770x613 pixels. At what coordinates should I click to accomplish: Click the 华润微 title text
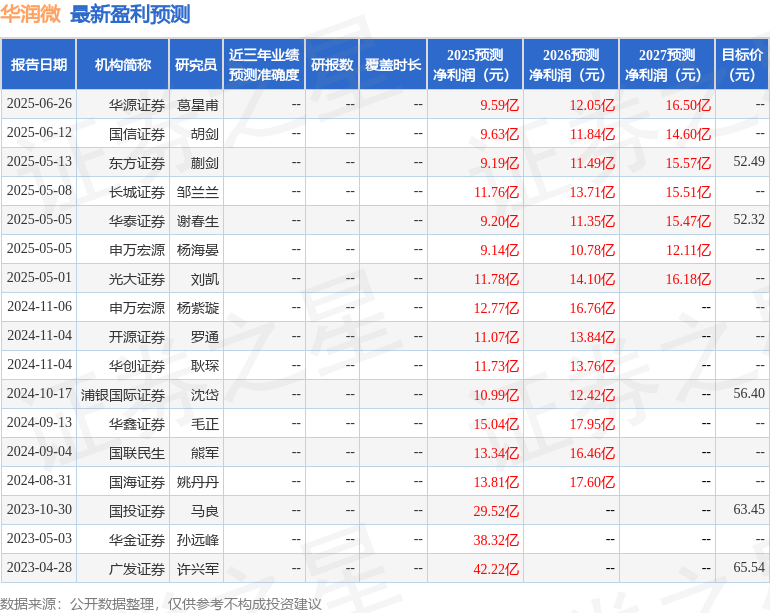[30, 14]
